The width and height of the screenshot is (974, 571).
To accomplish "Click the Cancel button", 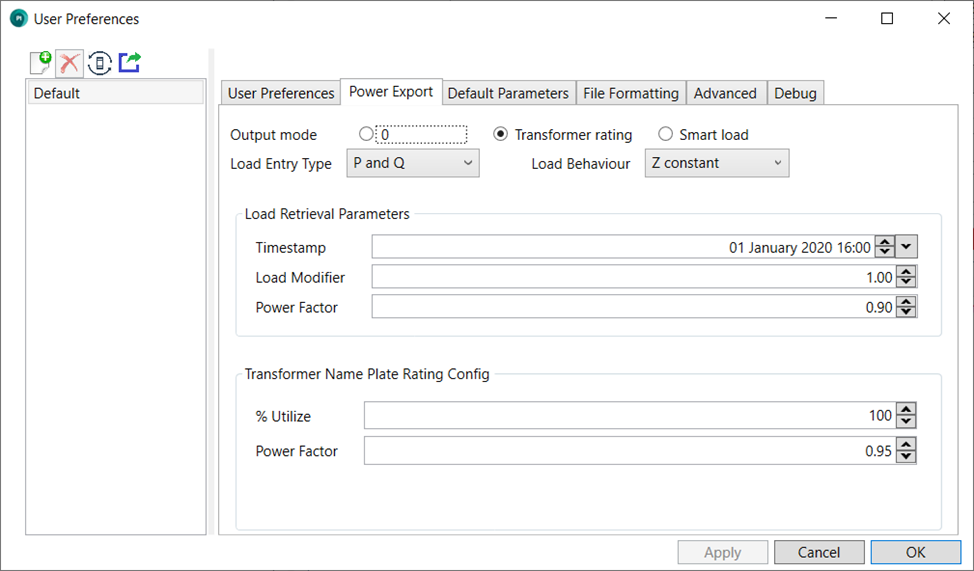I will tap(819, 552).
